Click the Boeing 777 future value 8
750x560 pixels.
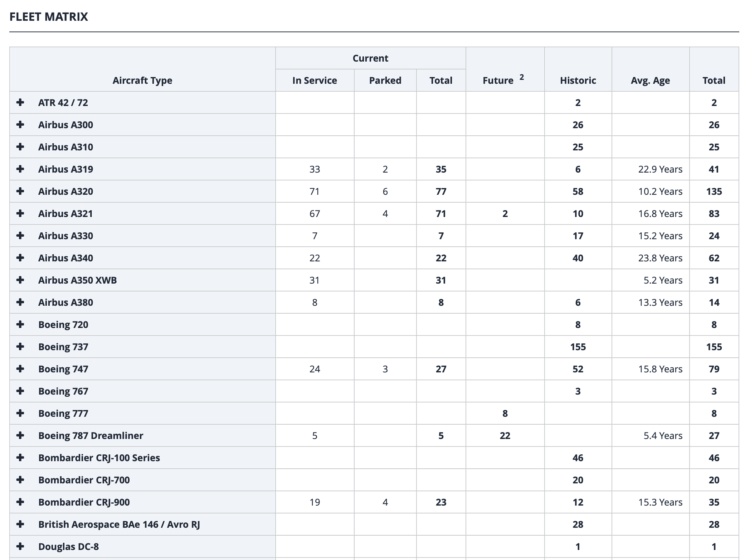tap(505, 413)
